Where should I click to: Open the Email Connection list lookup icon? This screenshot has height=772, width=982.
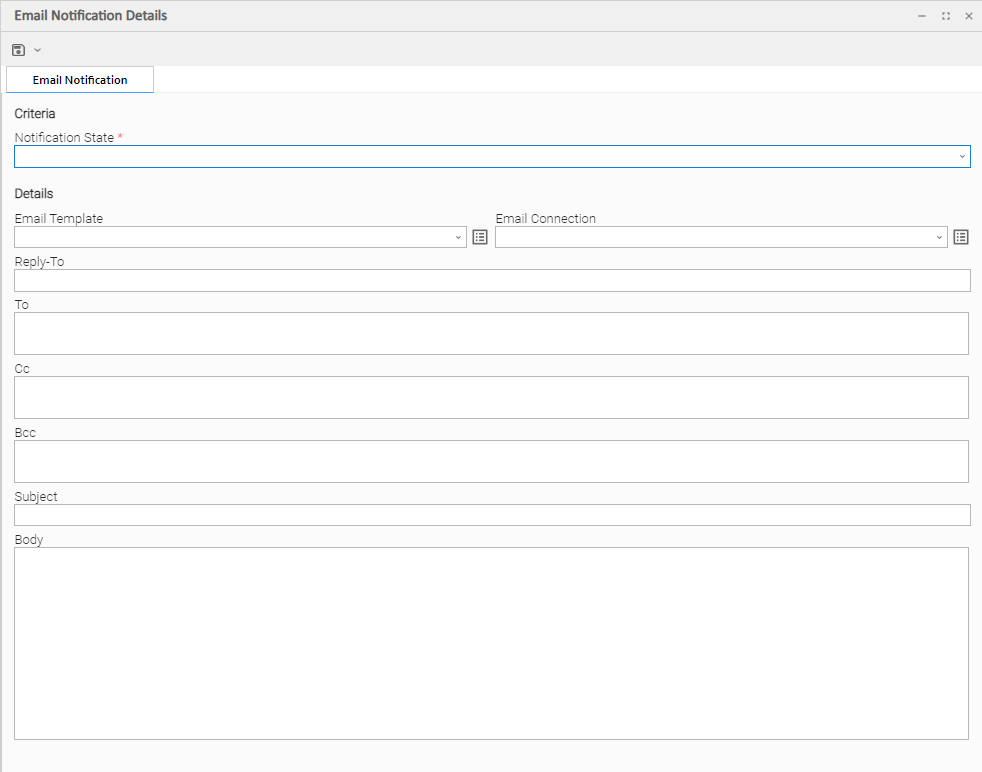pos(961,237)
